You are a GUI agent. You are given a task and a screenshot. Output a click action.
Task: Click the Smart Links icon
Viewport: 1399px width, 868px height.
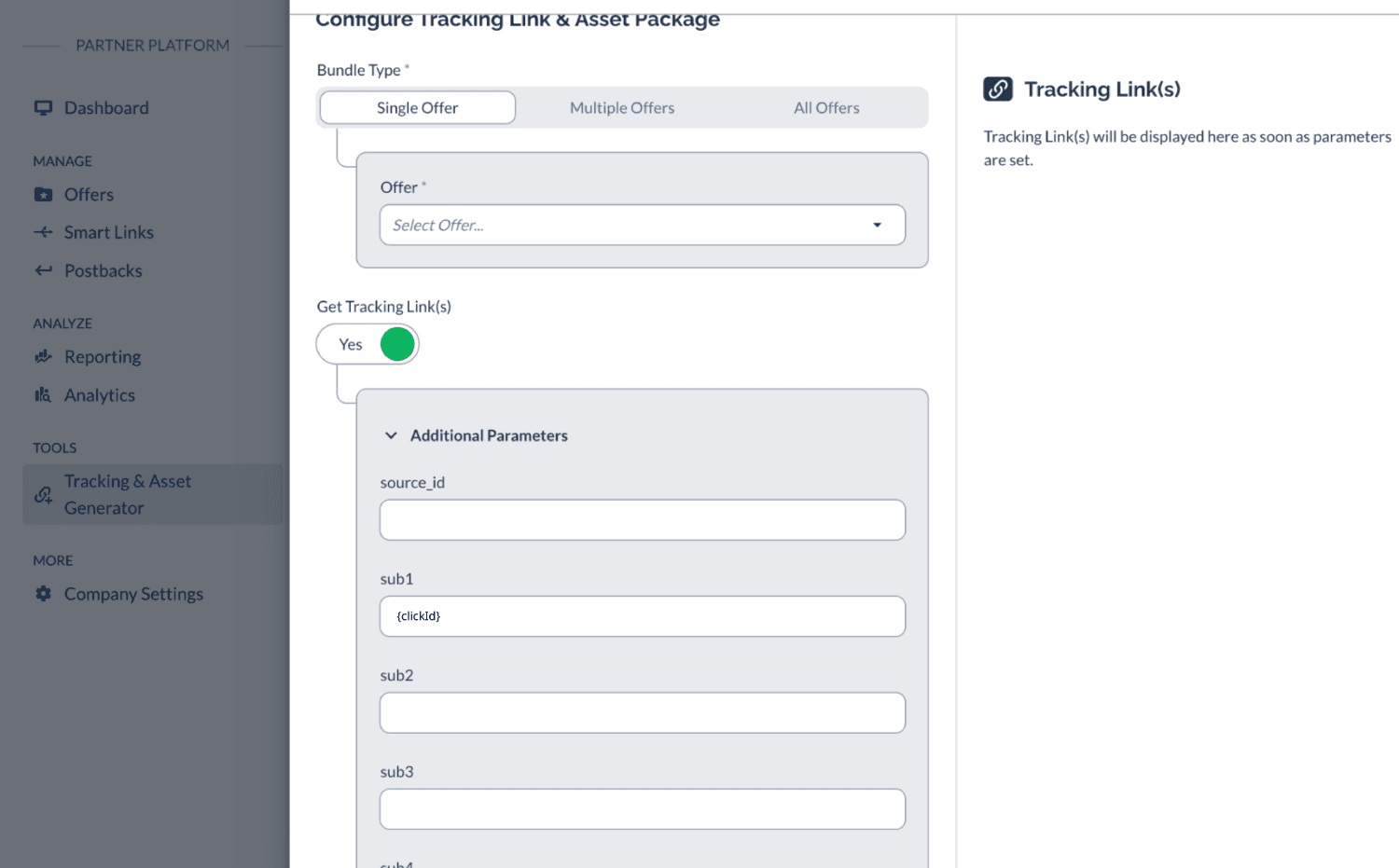coord(43,232)
